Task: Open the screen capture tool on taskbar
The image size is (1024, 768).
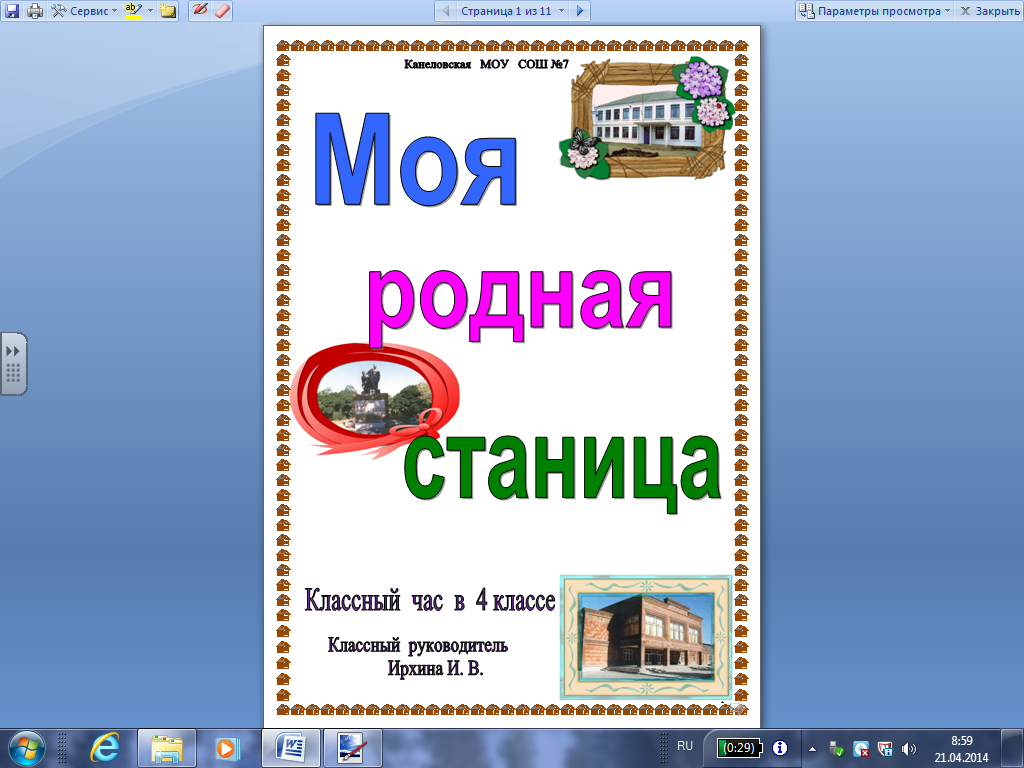Action: tap(353, 748)
